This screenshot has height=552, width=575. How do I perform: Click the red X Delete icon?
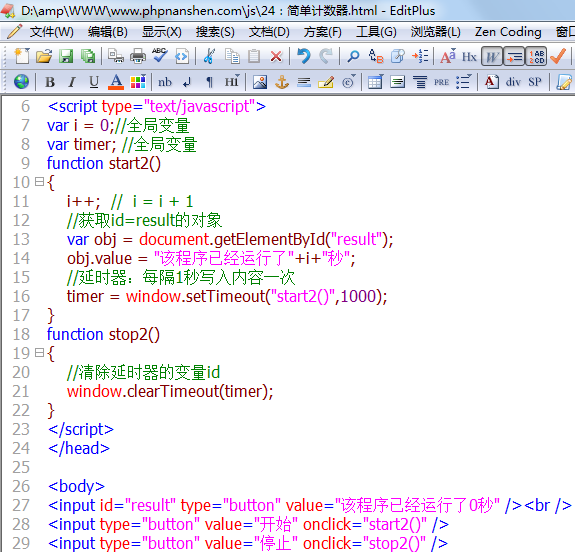tap(276, 57)
